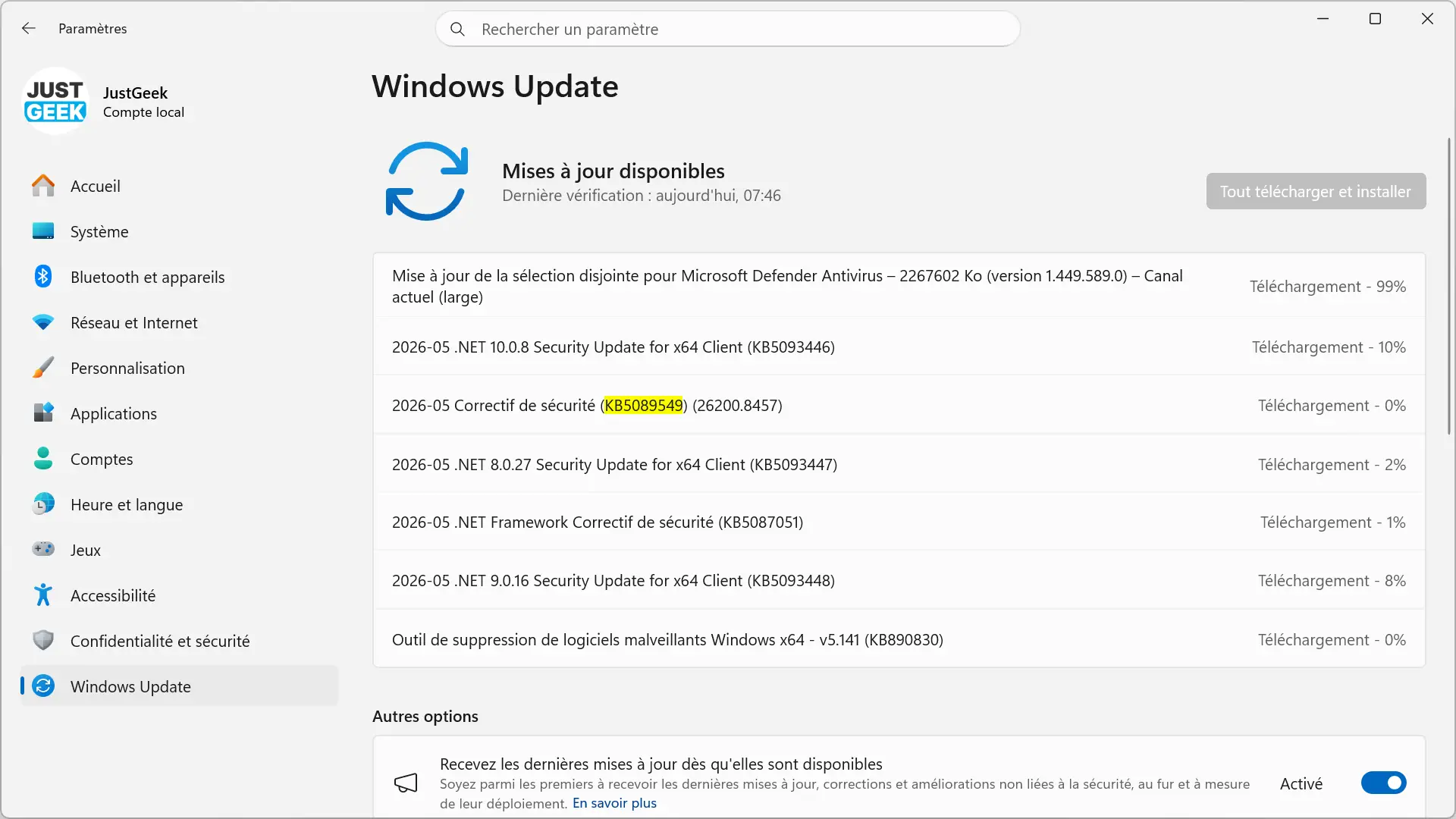
Task: Click the Mises à jour disponibles heading
Action: tap(613, 171)
